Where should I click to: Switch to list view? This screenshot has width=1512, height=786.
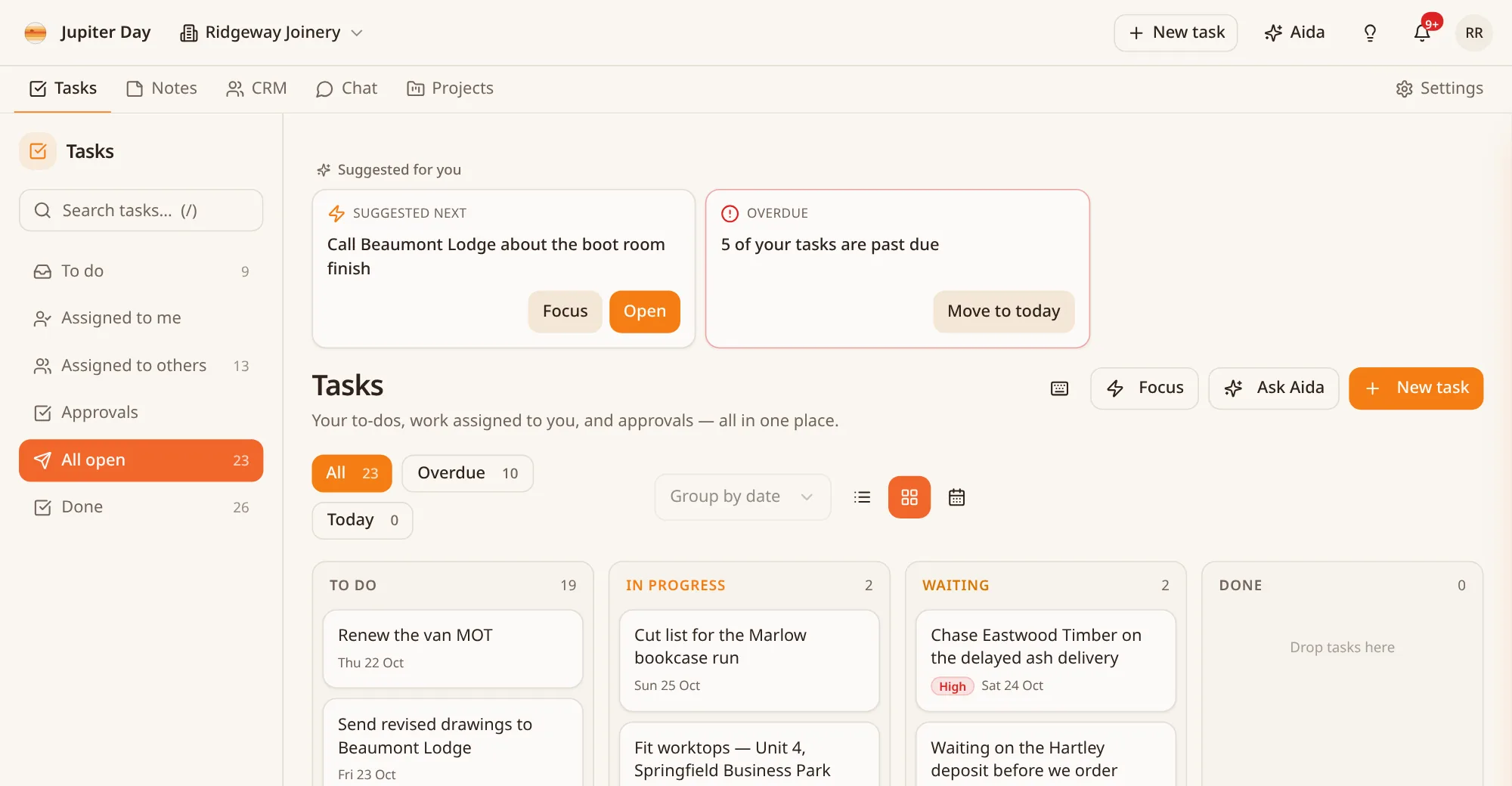[x=862, y=497]
